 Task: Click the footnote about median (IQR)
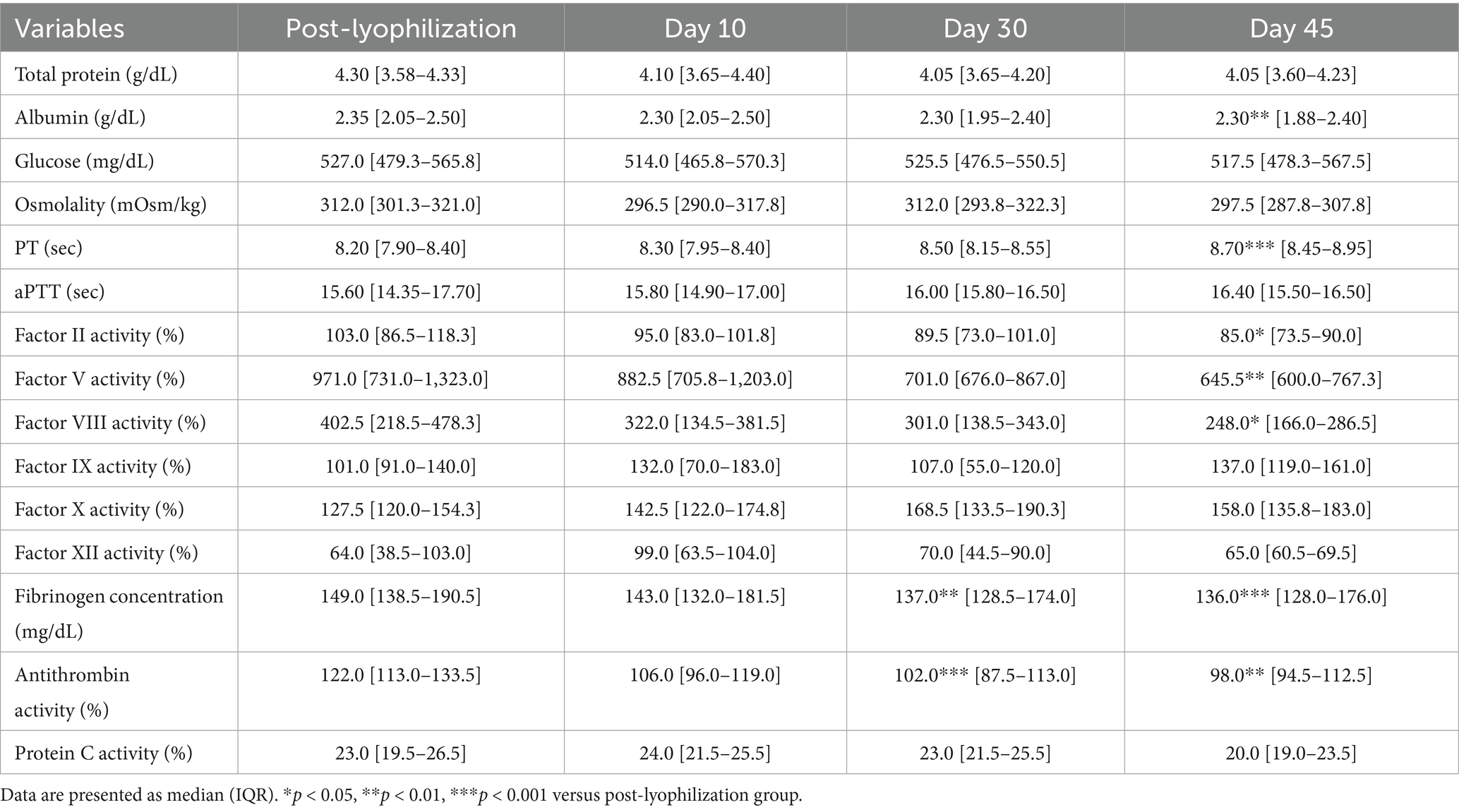coord(402,795)
